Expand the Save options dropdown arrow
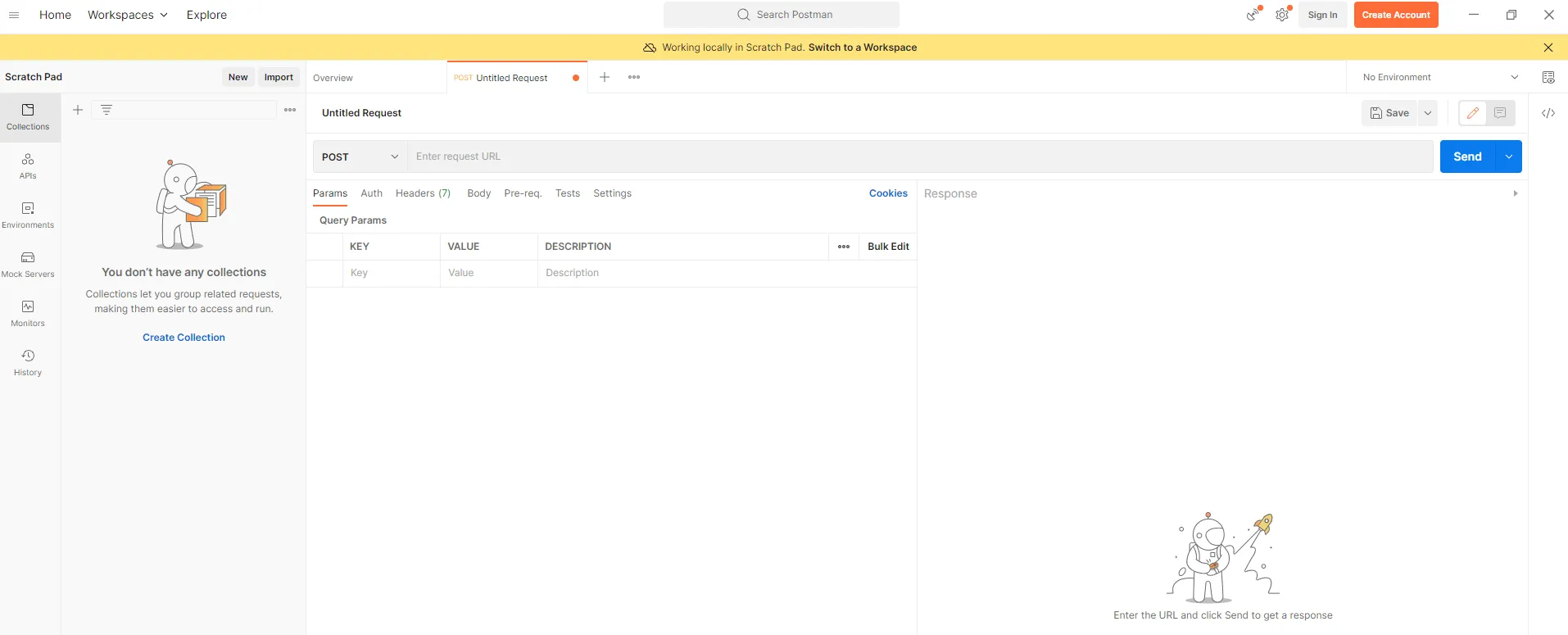The image size is (1568, 635). (x=1428, y=113)
